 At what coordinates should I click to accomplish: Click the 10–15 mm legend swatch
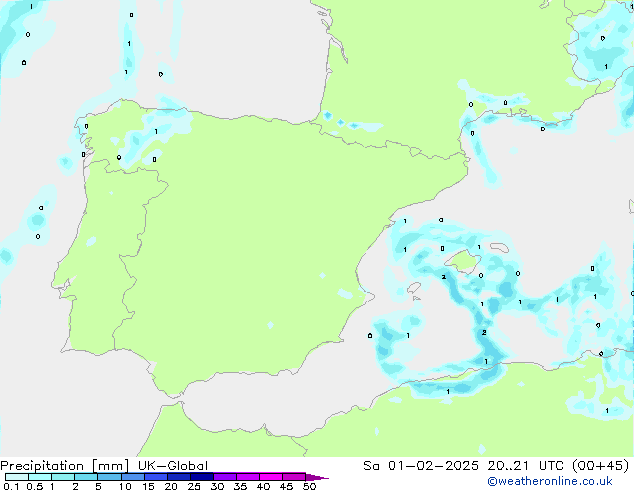pos(133,477)
